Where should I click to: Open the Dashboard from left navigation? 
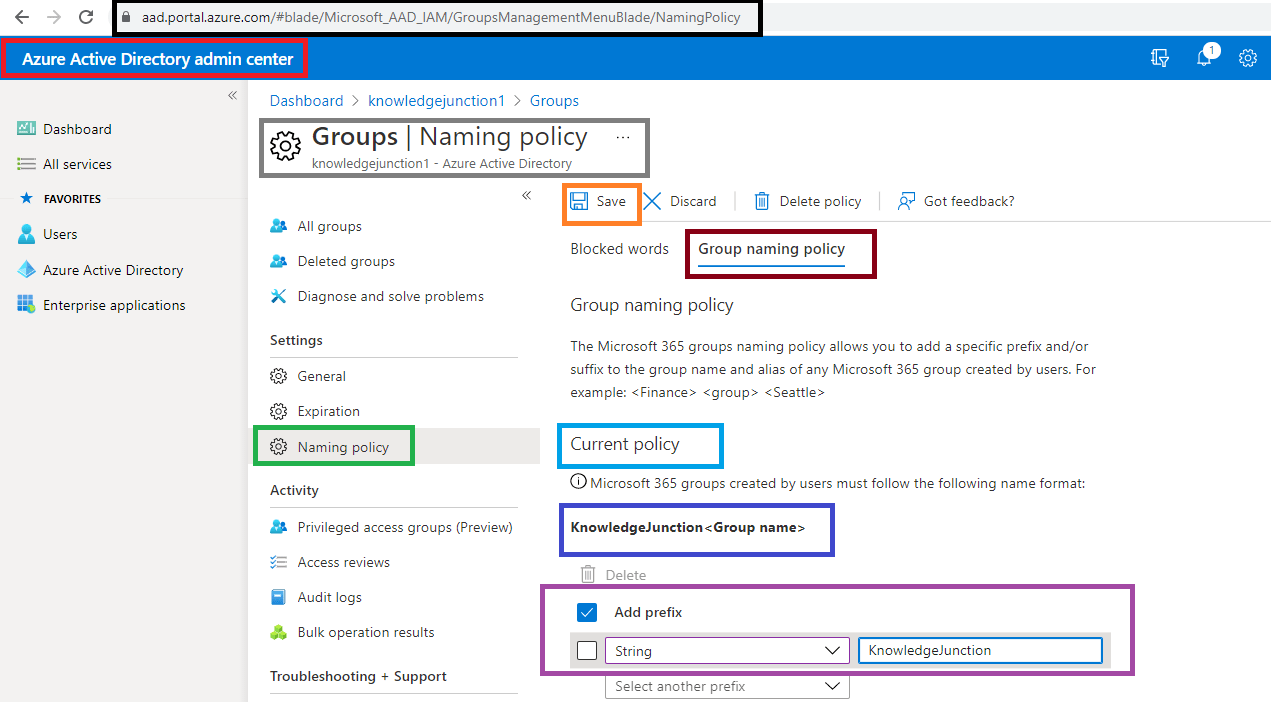pyautogui.click(x=76, y=128)
